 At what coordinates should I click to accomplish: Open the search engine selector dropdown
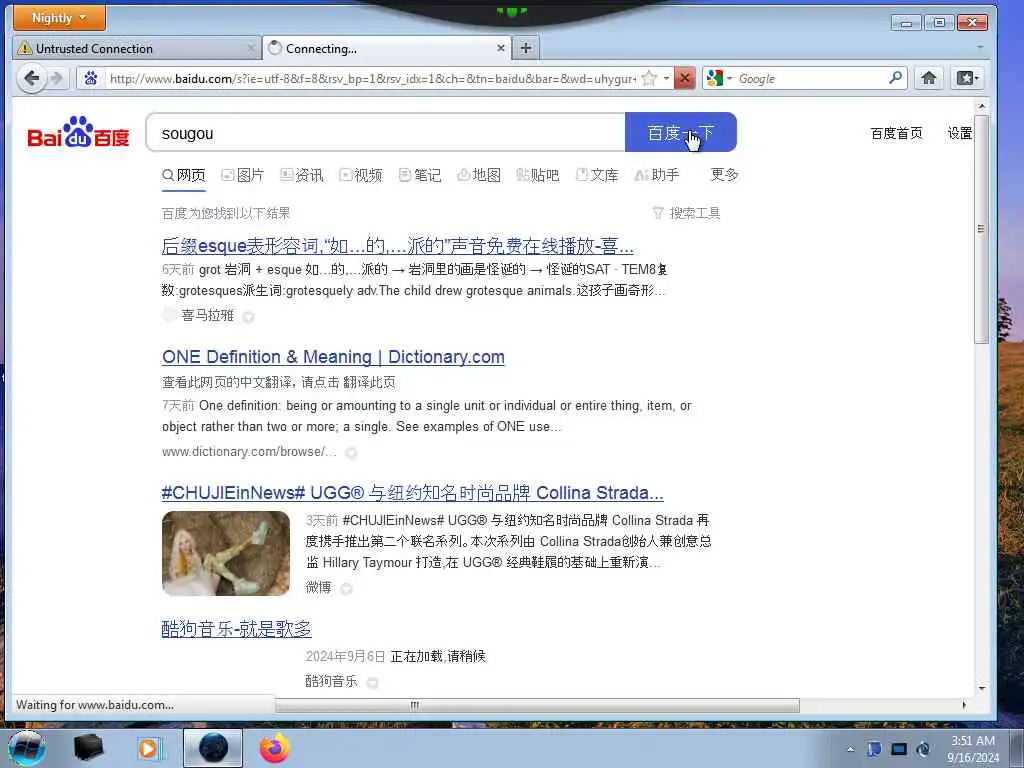pyautogui.click(x=729, y=78)
